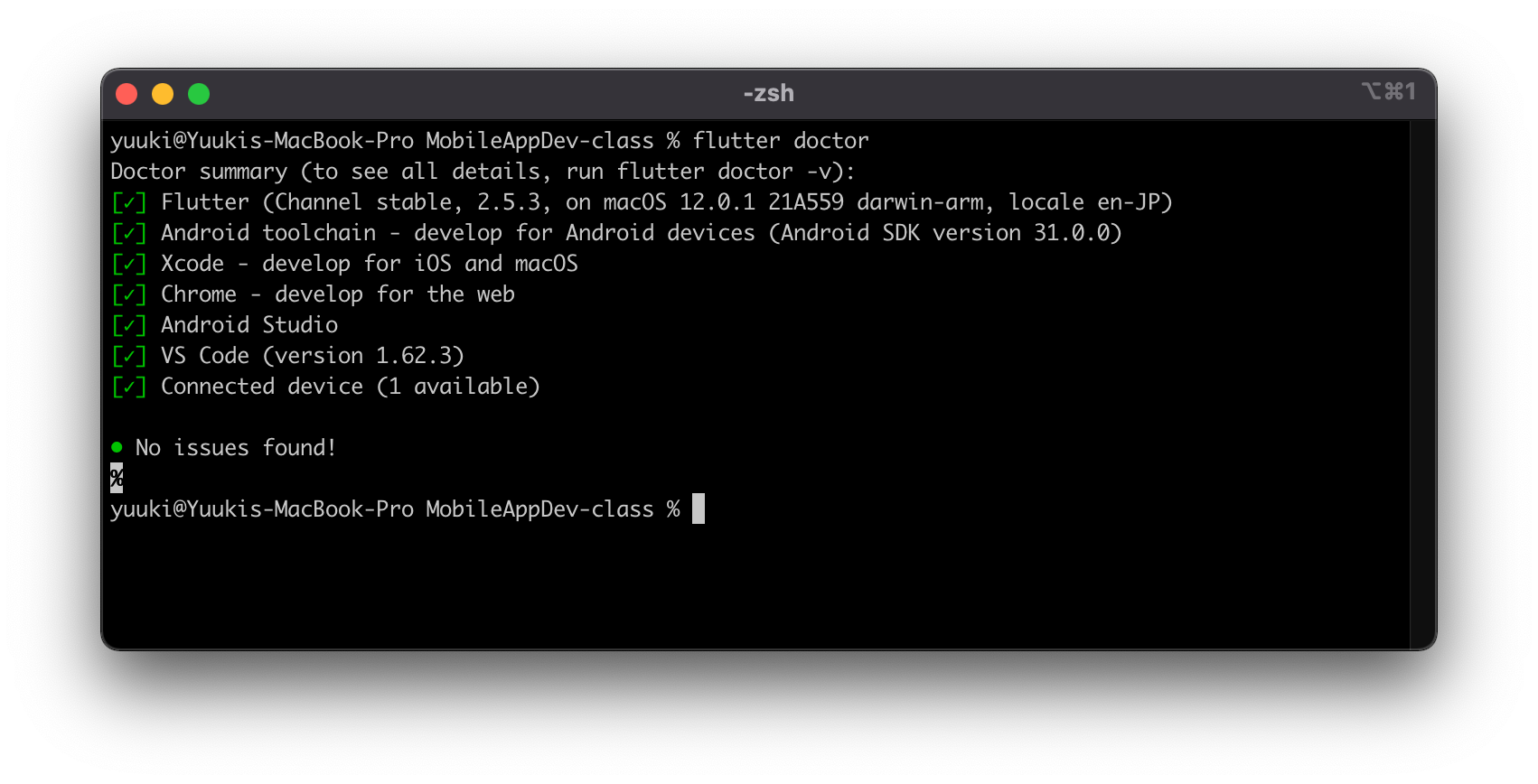
Task: Click the checkmark beside VS Code line
Action: (x=128, y=356)
